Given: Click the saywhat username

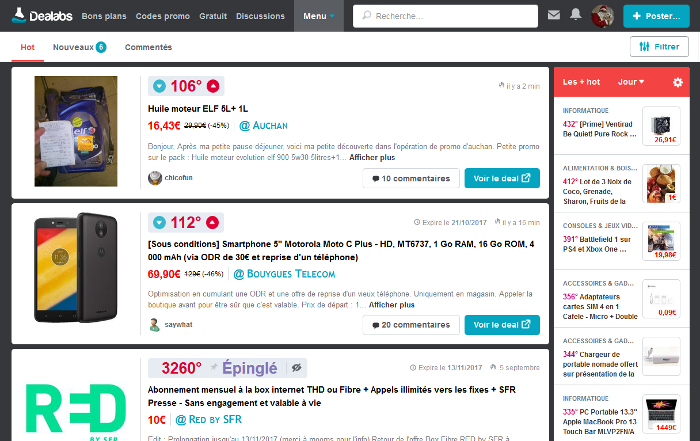Looking at the screenshot, I should (179, 325).
